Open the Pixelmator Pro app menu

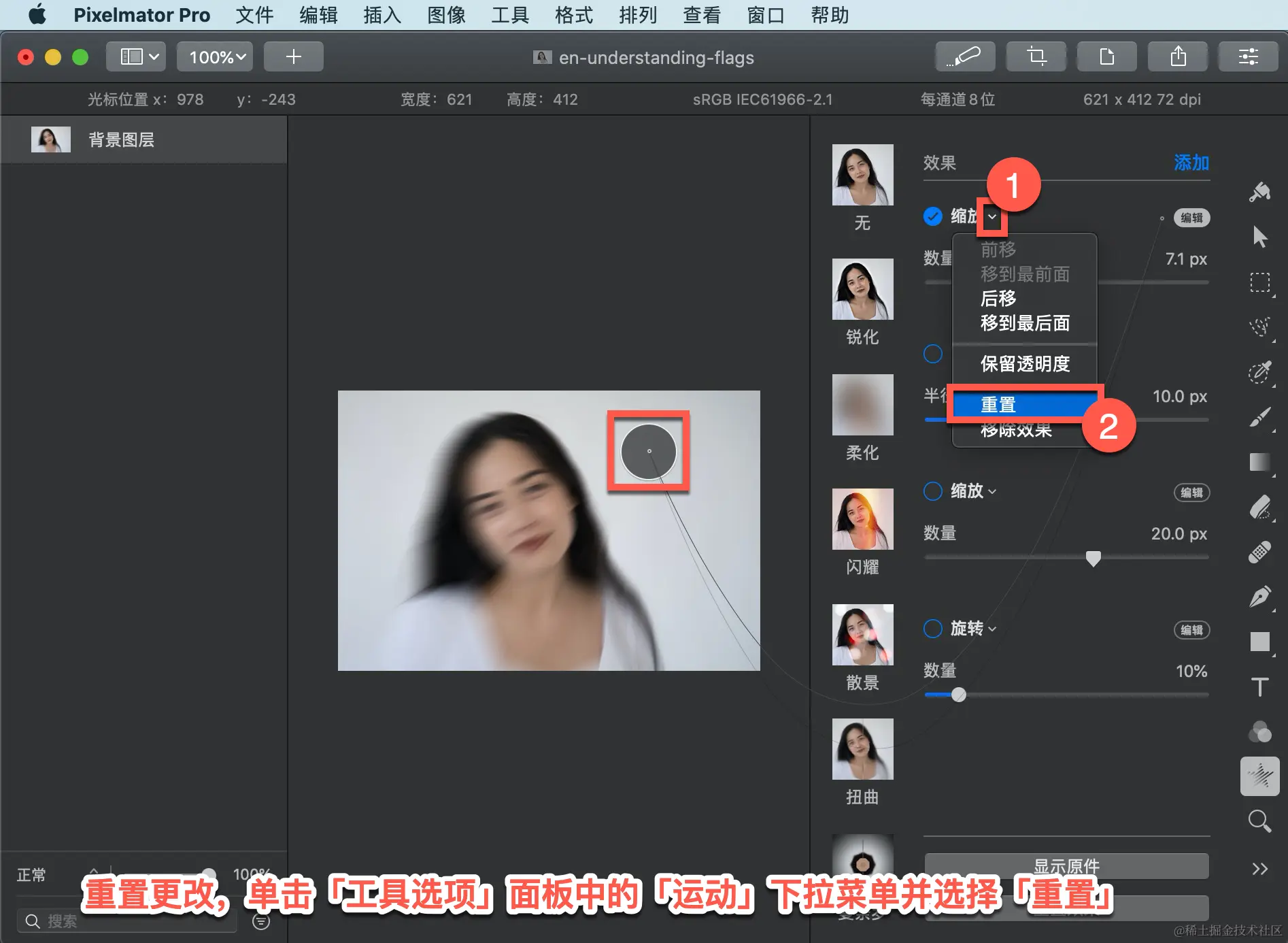tap(141, 15)
